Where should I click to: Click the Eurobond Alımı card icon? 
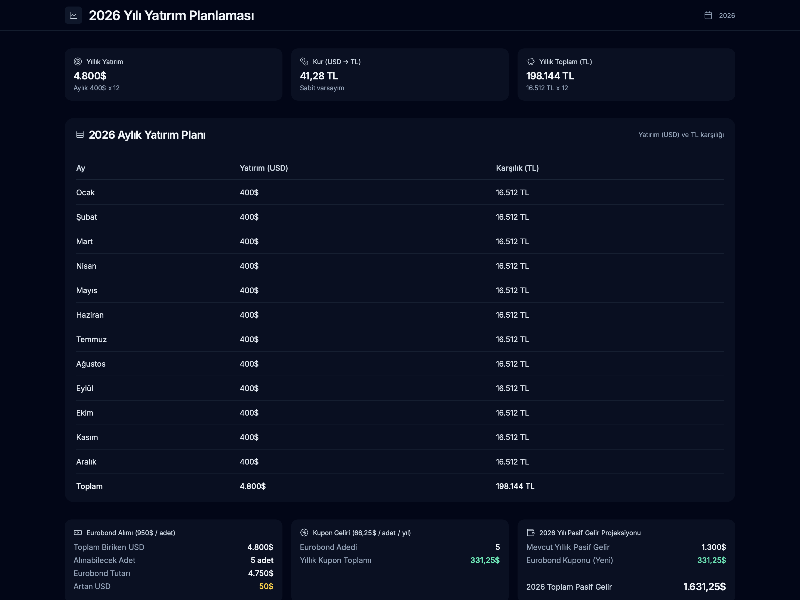coord(78,533)
